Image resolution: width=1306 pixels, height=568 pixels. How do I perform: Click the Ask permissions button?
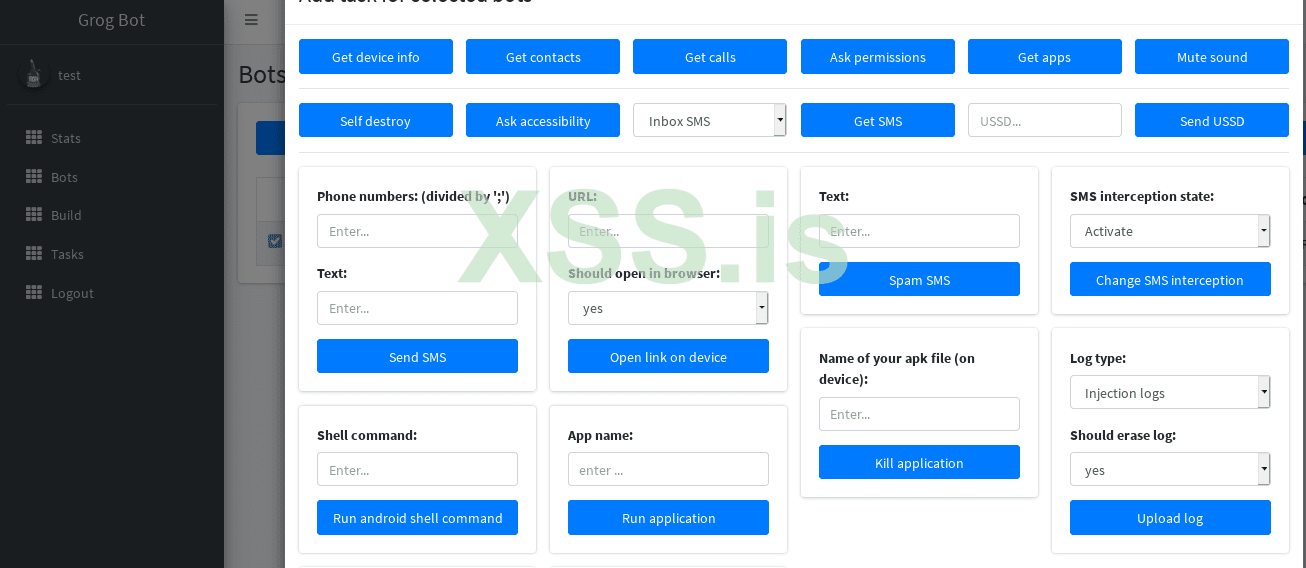click(x=878, y=57)
